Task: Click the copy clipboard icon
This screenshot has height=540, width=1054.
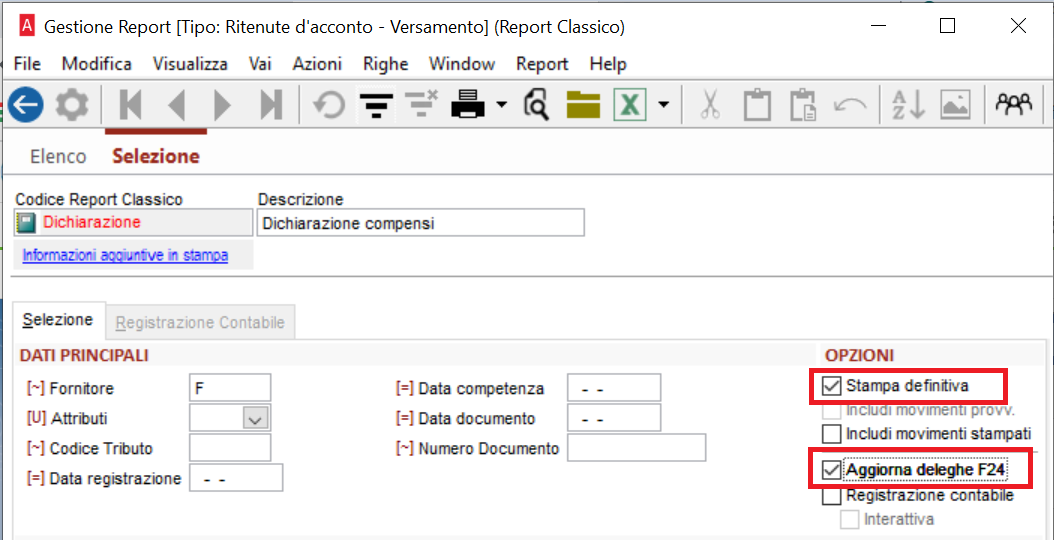Action: point(757,105)
